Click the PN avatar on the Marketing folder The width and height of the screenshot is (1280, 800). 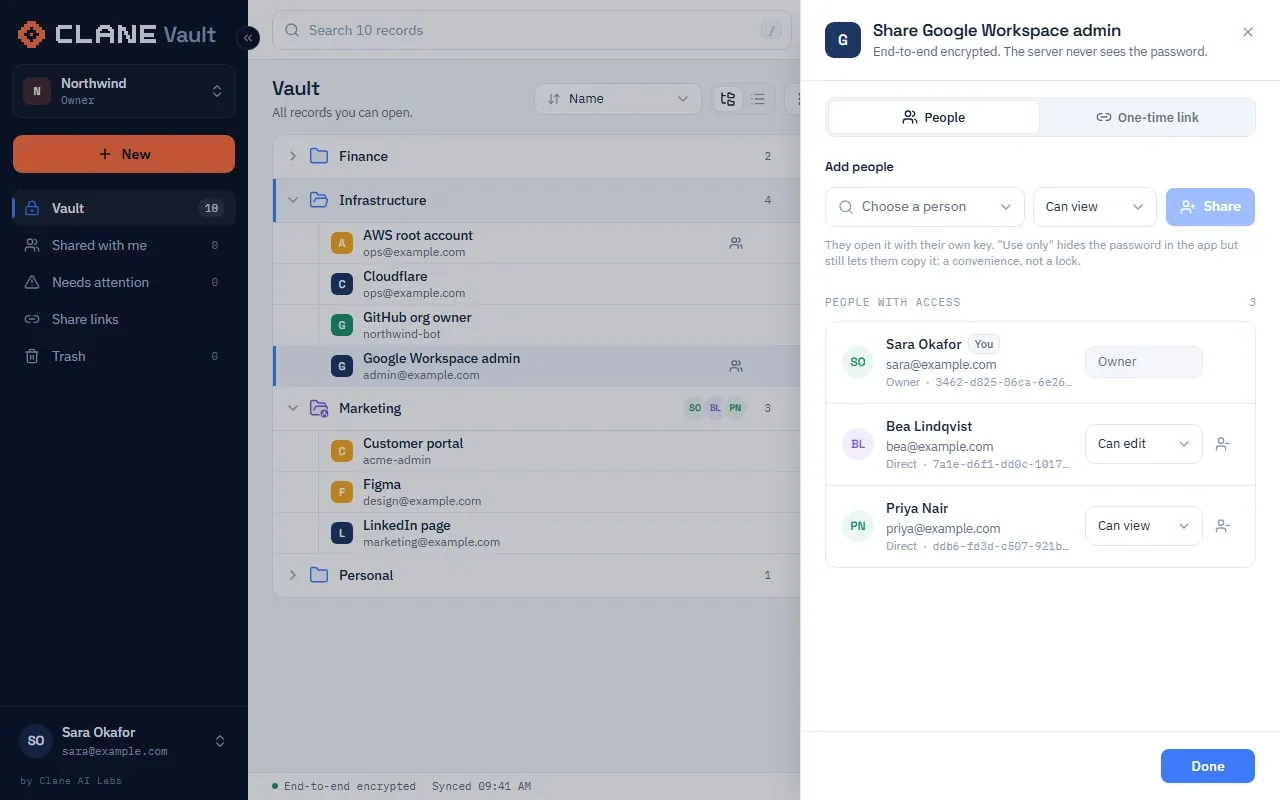point(735,408)
